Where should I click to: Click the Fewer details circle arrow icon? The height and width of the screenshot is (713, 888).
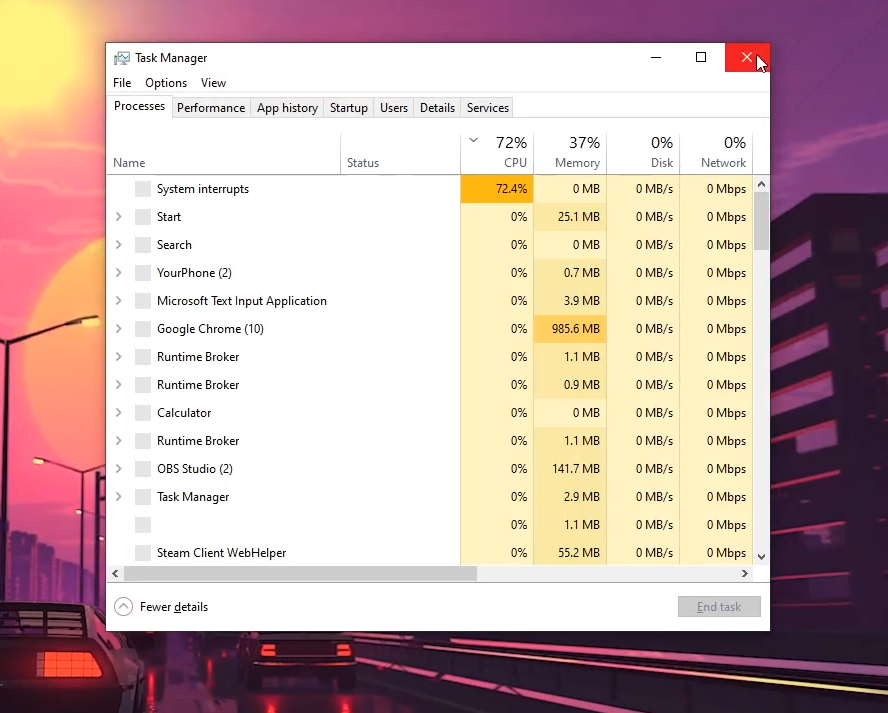(x=123, y=607)
